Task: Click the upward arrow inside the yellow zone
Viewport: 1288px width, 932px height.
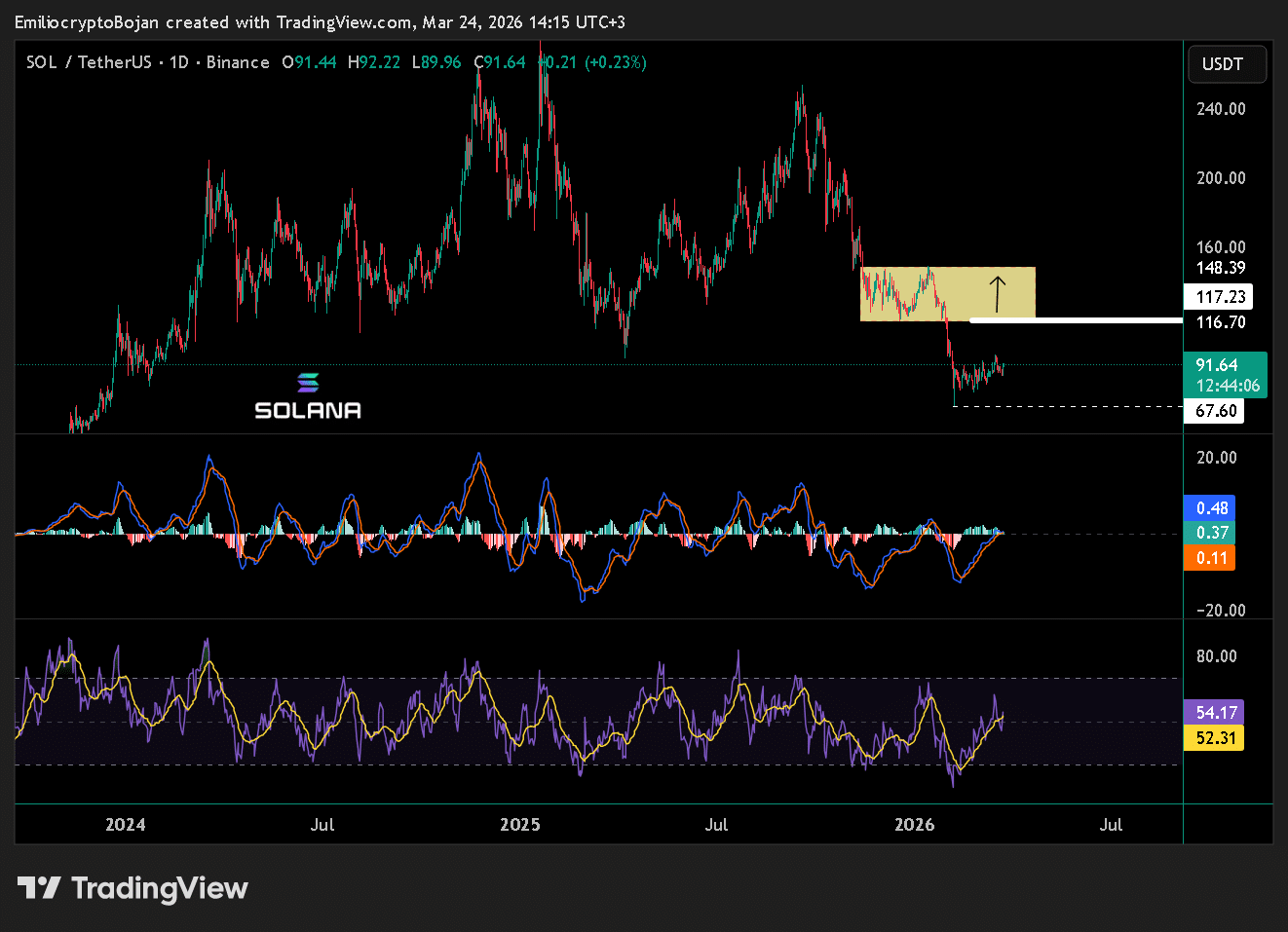Action: pyautogui.click(x=998, y=293)
